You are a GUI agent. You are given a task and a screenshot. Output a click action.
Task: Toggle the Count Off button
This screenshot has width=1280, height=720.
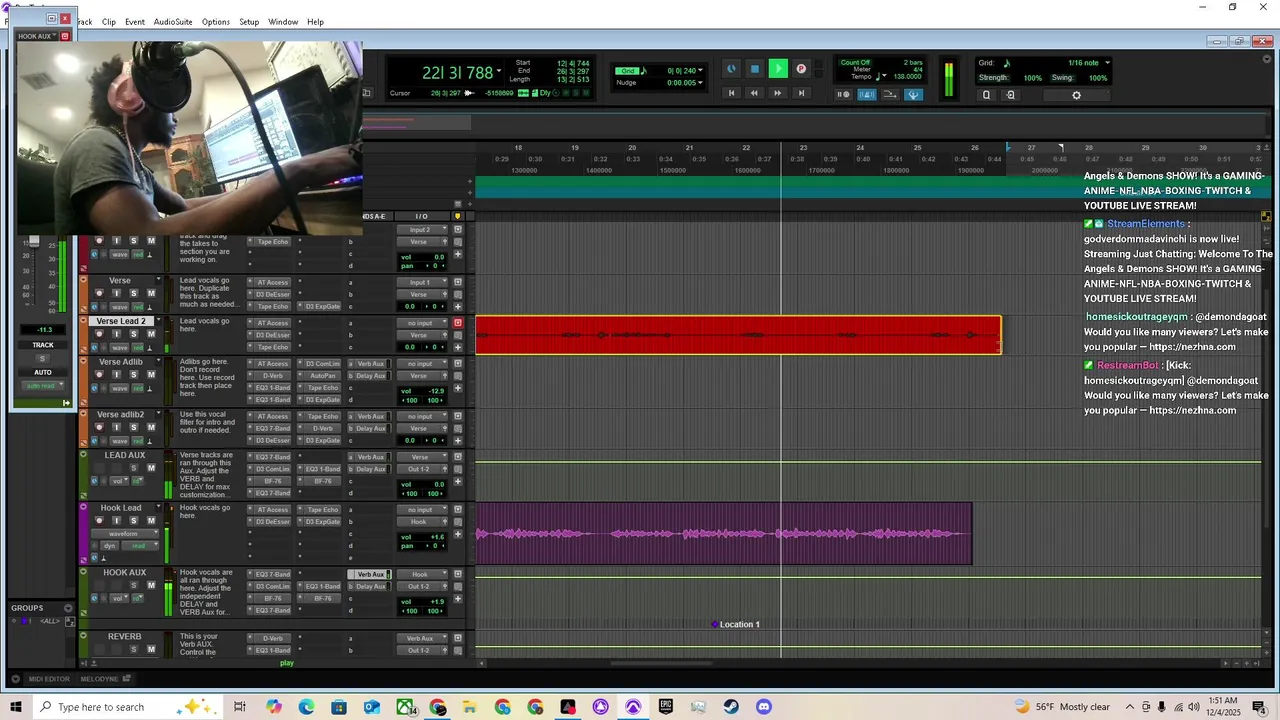click(x=855, y=62)
